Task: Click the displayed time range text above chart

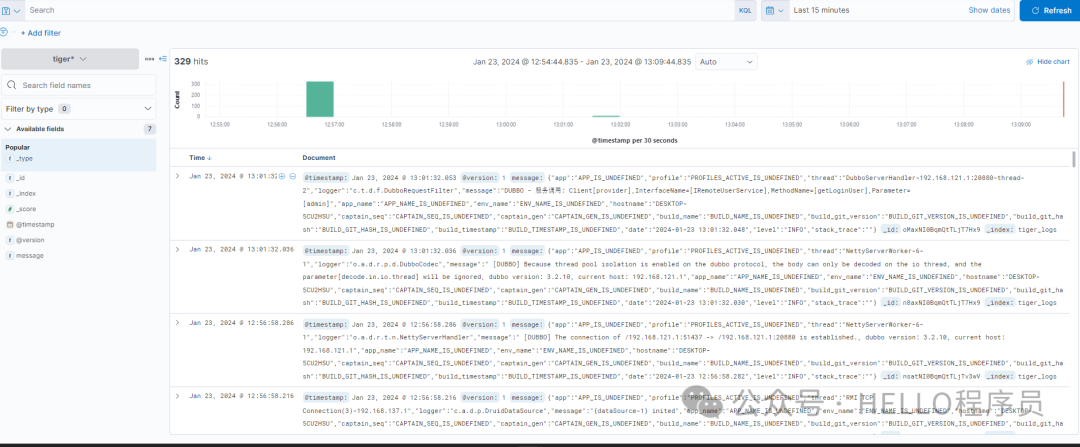Action: (x=581, y=61)
